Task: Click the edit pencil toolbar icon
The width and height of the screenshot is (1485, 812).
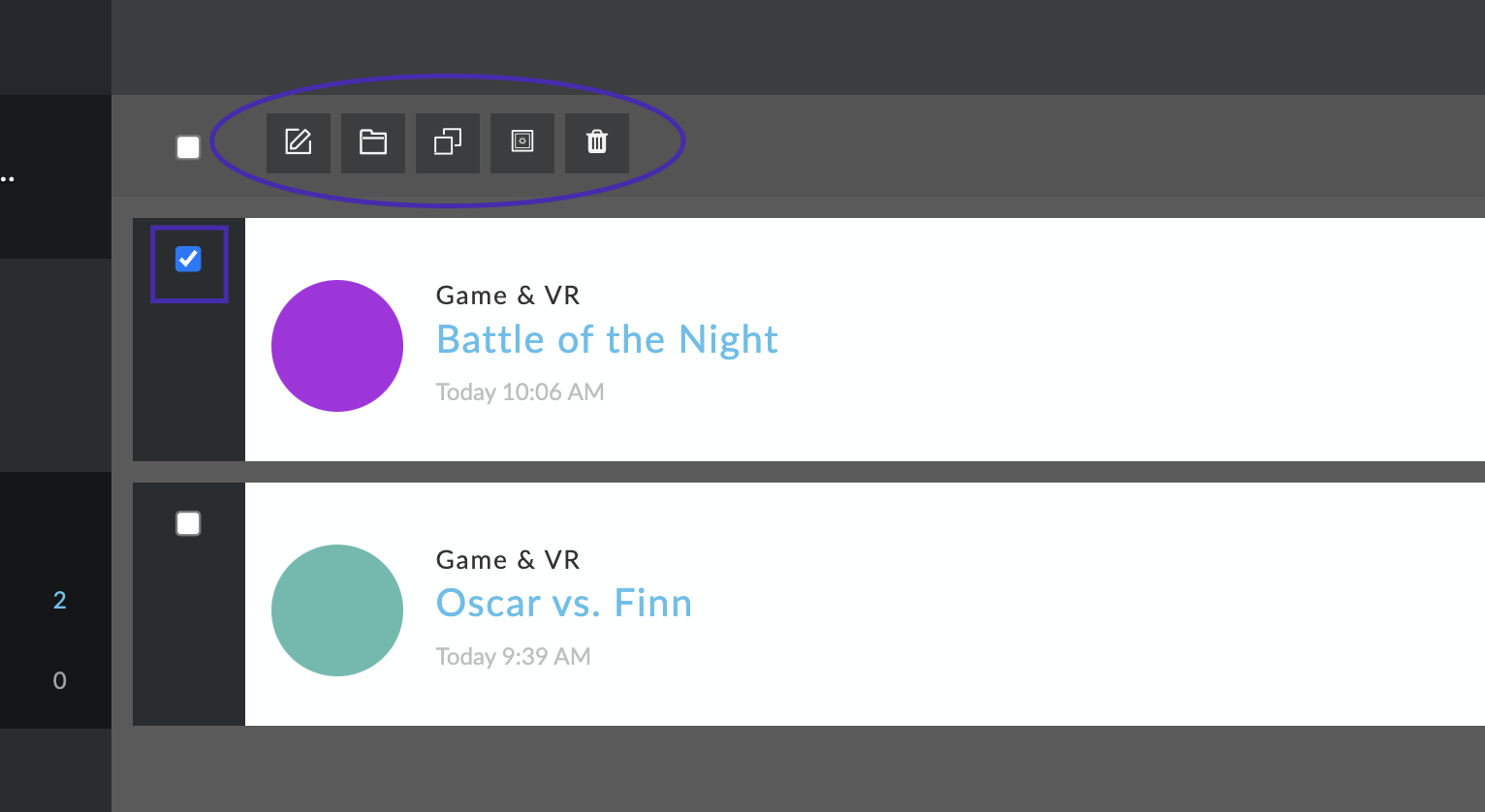Action: click(299, 142)
